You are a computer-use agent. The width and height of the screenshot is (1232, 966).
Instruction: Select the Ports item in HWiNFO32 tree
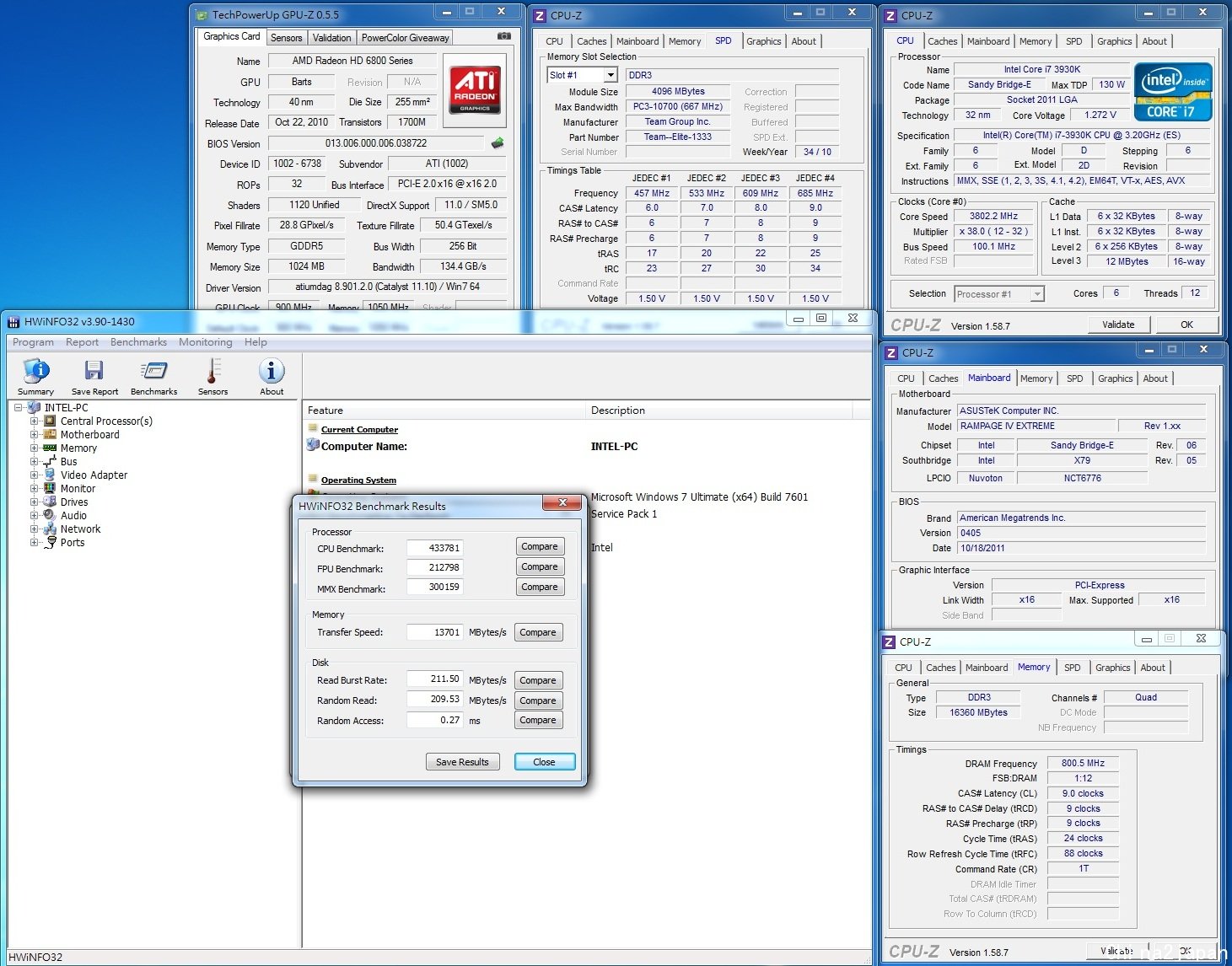pyautogui.click(x=73, y=542)
